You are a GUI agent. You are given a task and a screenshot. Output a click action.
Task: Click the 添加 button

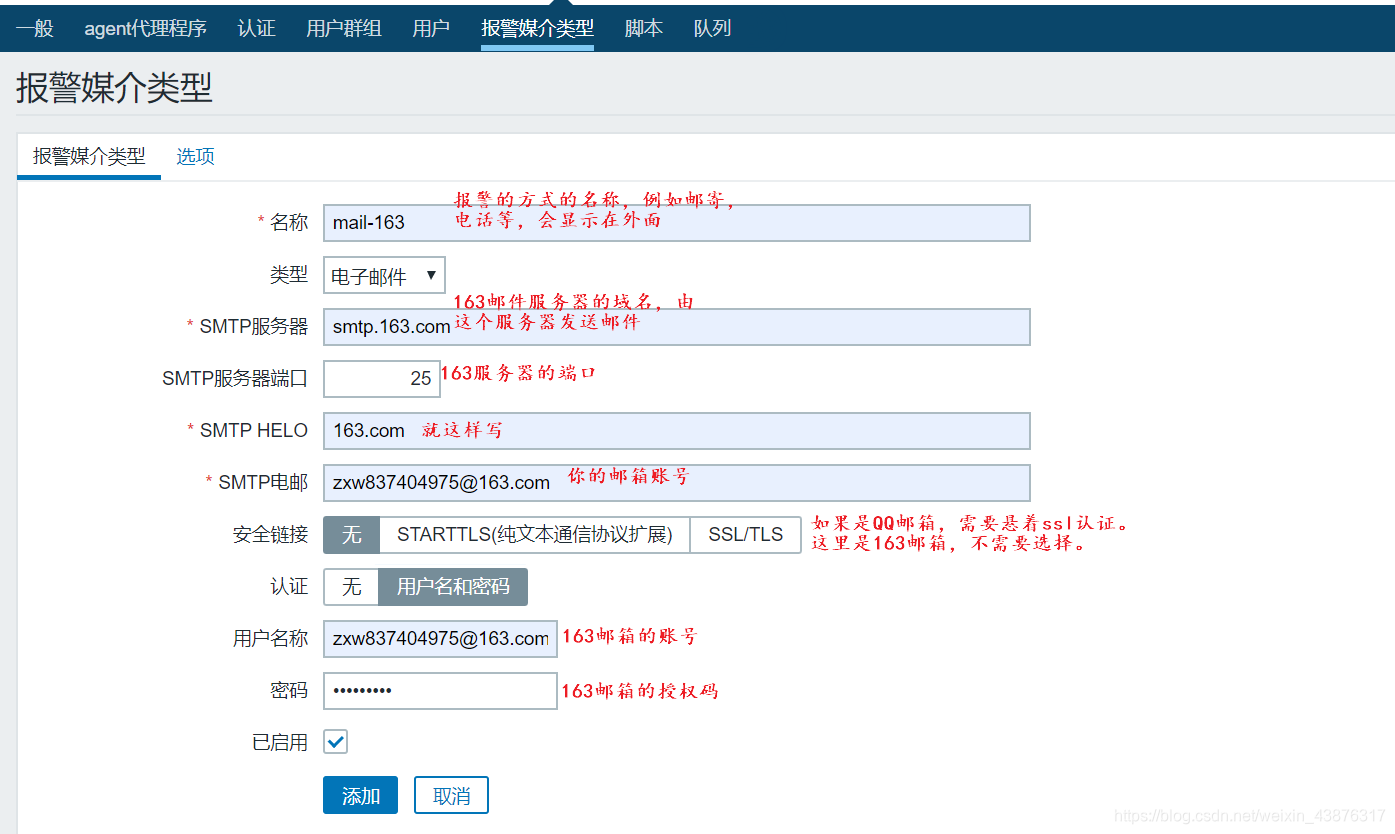click(360, 795)
